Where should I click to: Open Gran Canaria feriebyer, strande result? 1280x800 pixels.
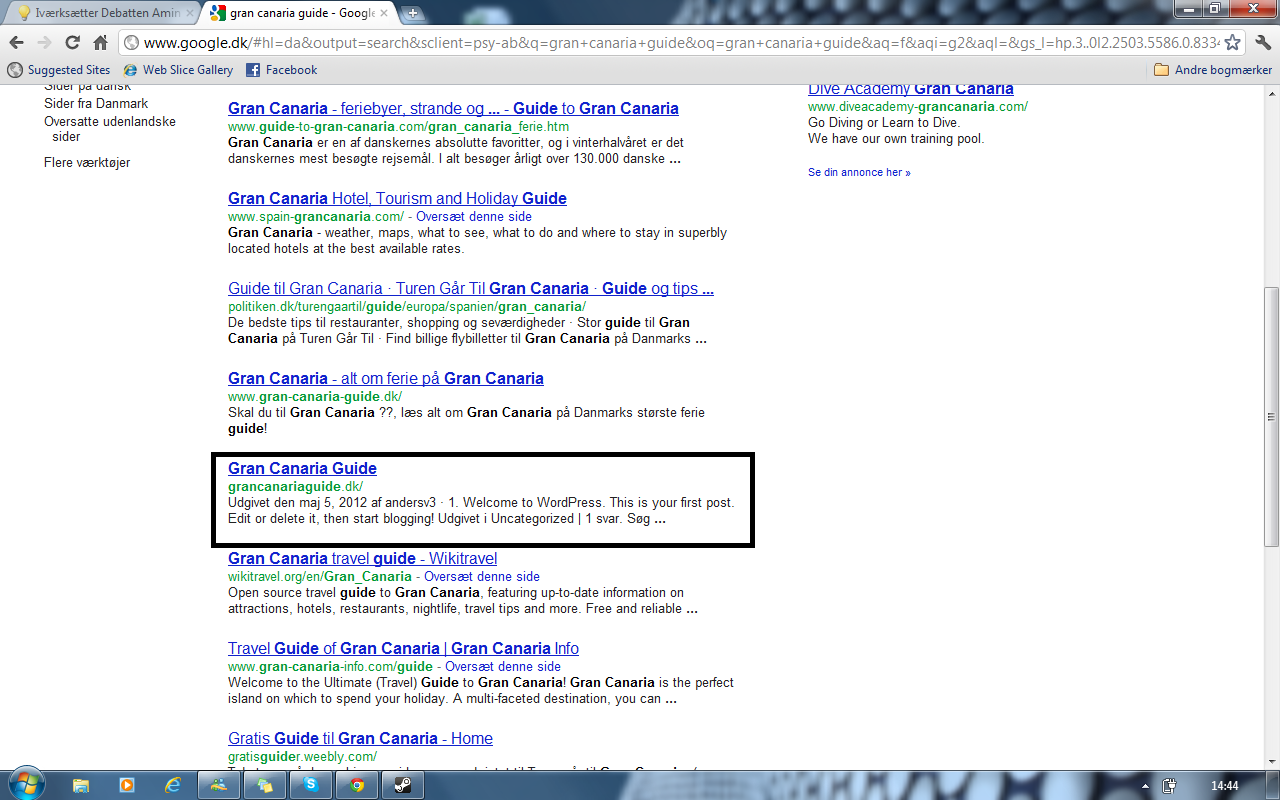(x=453, y=108)
